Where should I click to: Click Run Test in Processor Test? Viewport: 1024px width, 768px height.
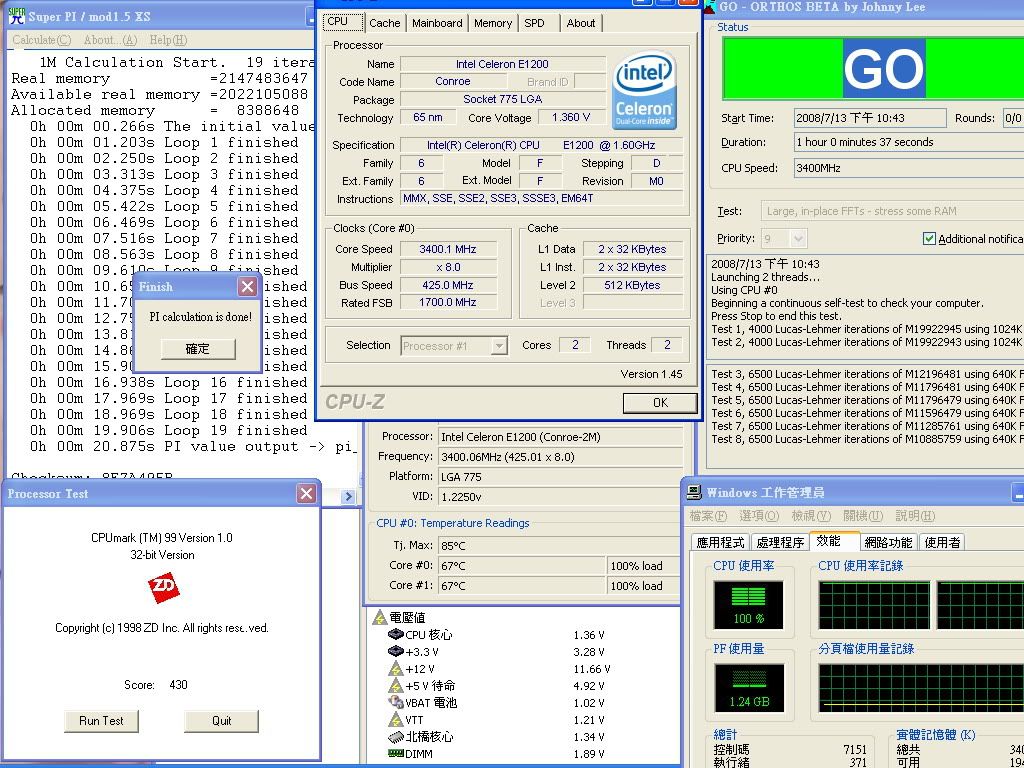click(x=101, y=721)
